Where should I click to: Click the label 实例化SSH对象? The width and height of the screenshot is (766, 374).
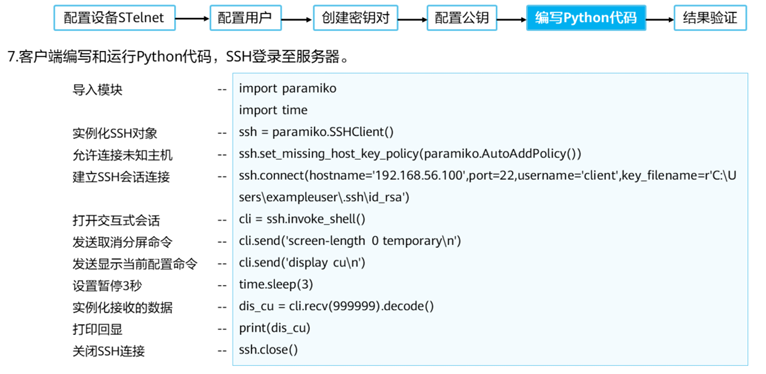click(115, 133)
